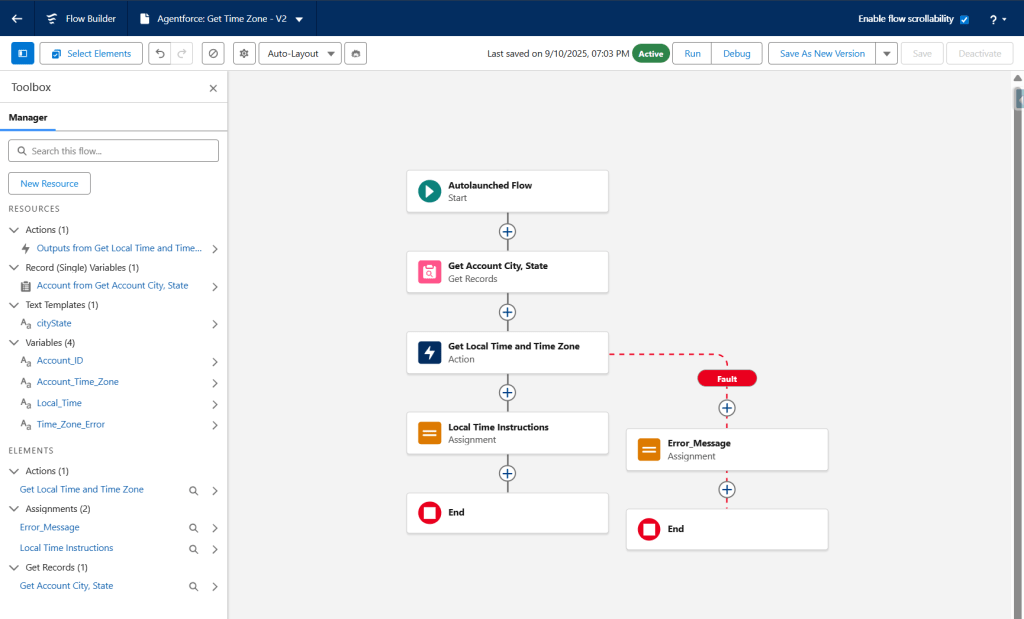
Task: Click the back arrow in top header
Action: [x=17, y=18]
